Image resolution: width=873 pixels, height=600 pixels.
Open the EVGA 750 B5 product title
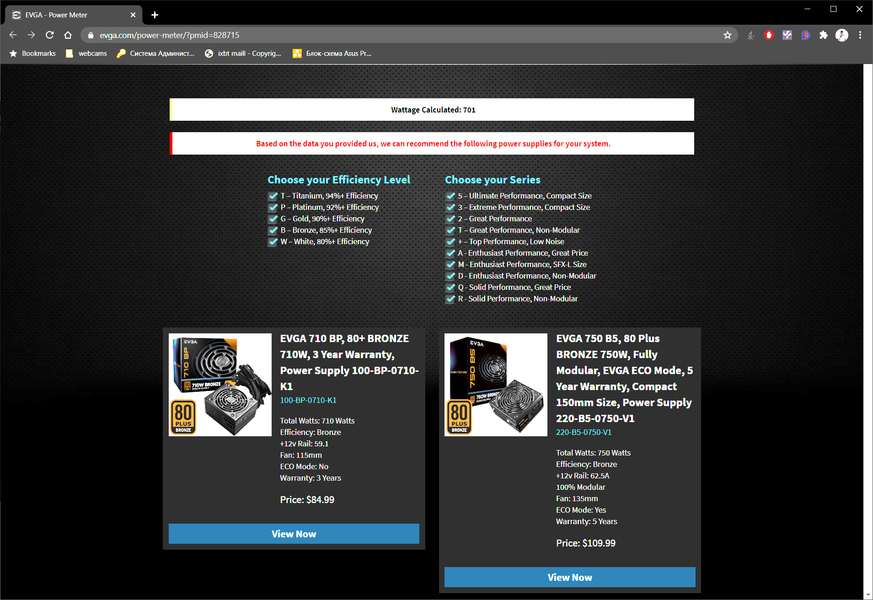click(x=624, y=378)
